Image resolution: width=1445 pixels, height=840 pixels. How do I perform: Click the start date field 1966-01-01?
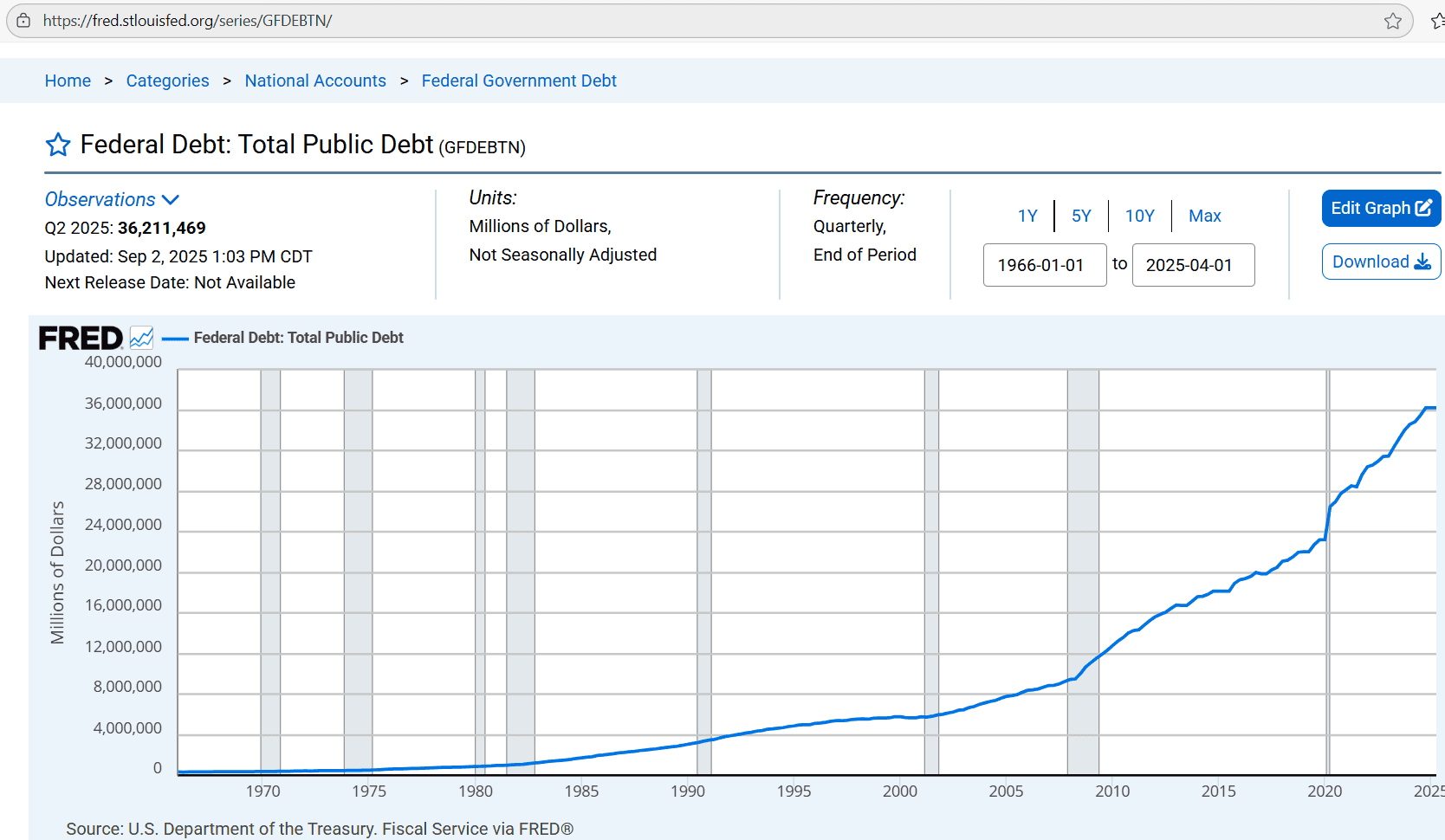(x=1044, y=265)
